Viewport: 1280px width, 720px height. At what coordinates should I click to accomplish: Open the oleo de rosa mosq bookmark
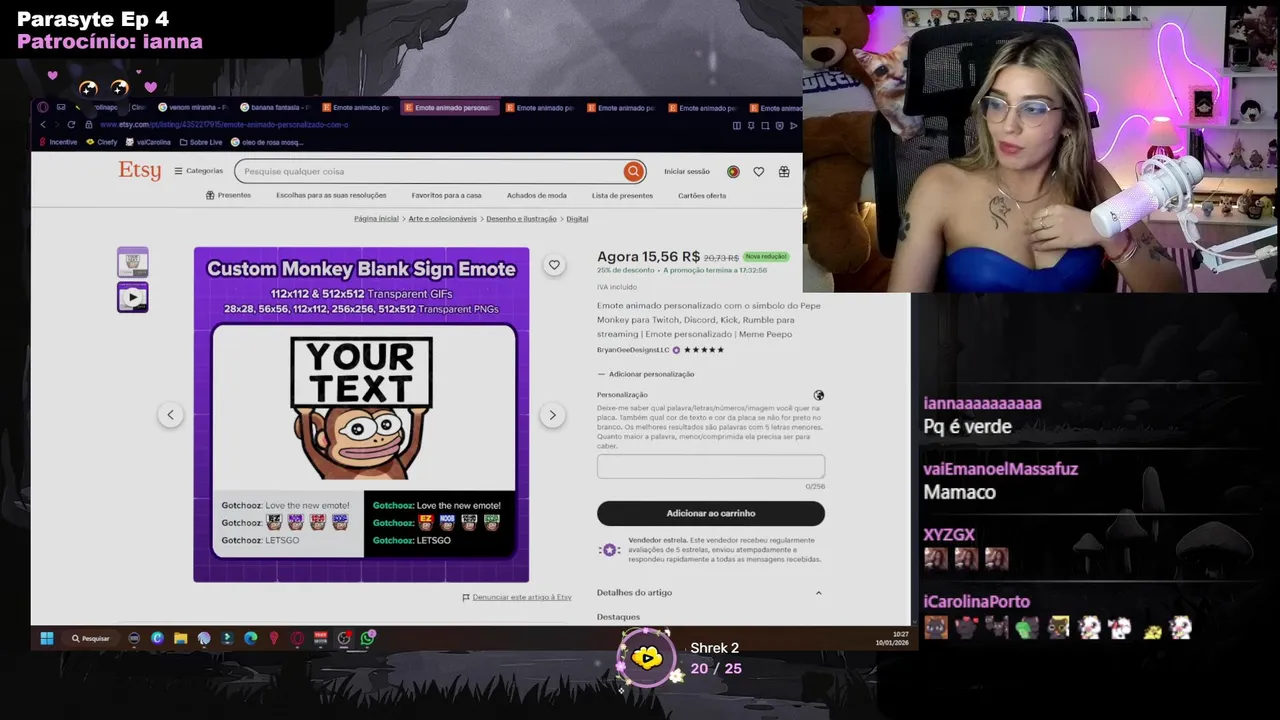[x=267, y=142]
